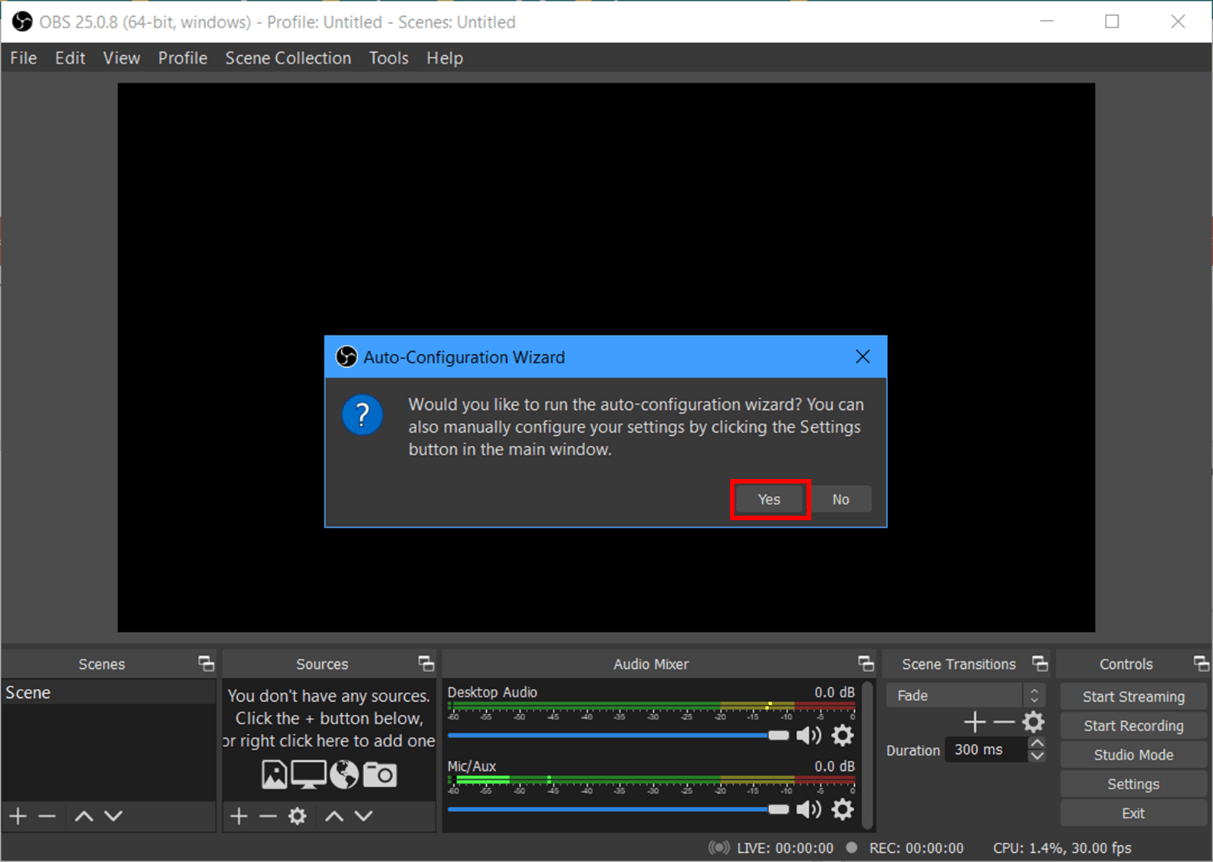The height and width of the screenshot is (862, 1213).
Task: Select the Scene item in the Scenes list
Action: [x=29, y=692]
